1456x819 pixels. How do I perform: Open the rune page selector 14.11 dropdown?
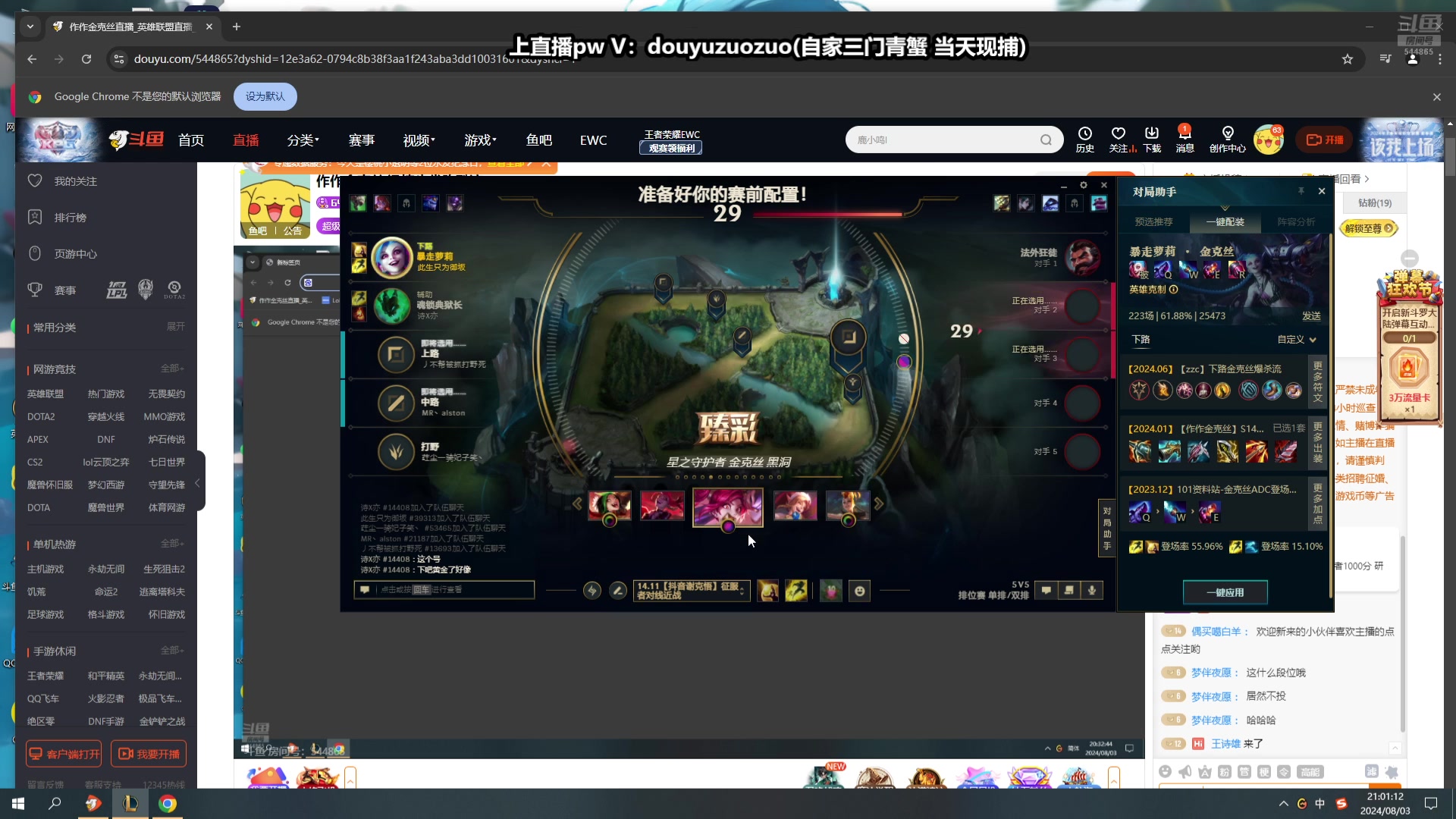tap(692, 591)
